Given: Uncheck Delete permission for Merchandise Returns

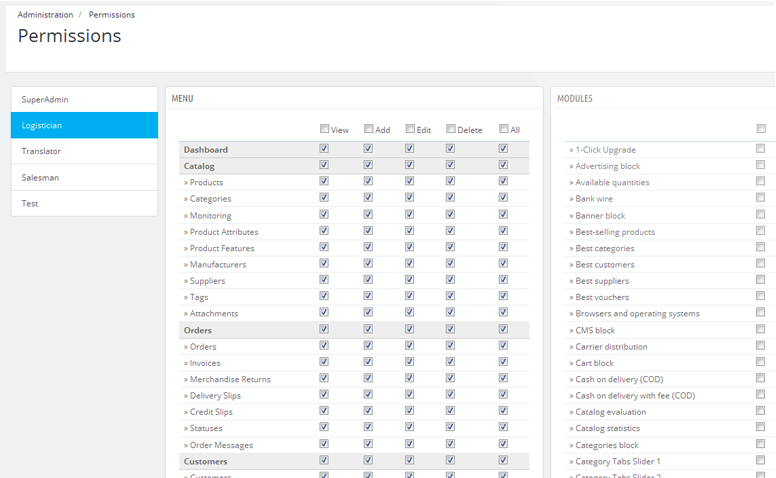Looking at the screenshot, I should click(450, 378).
